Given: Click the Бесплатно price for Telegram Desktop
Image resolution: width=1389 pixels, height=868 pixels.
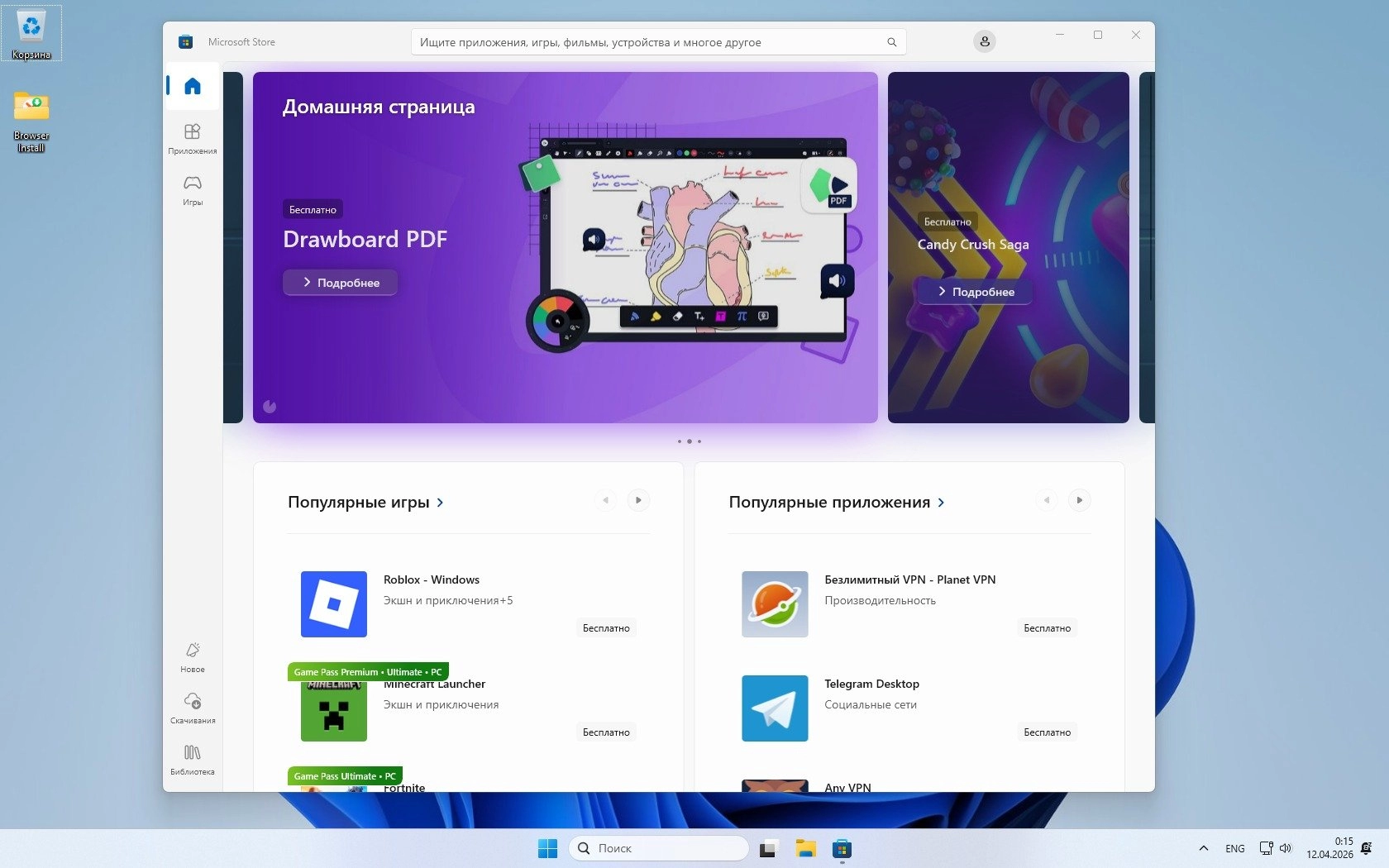Looking at the screenshot, I should (x=1047, y=732).
